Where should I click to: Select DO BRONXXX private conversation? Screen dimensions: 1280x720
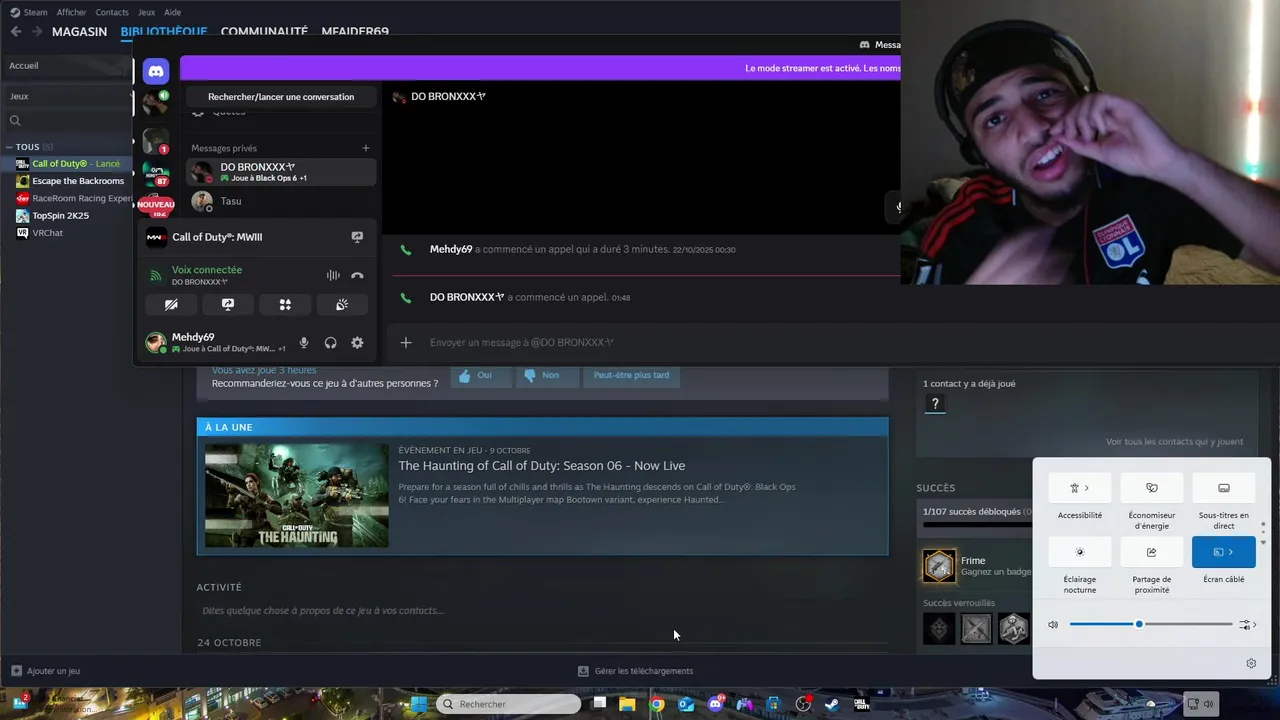click(281, 172)
